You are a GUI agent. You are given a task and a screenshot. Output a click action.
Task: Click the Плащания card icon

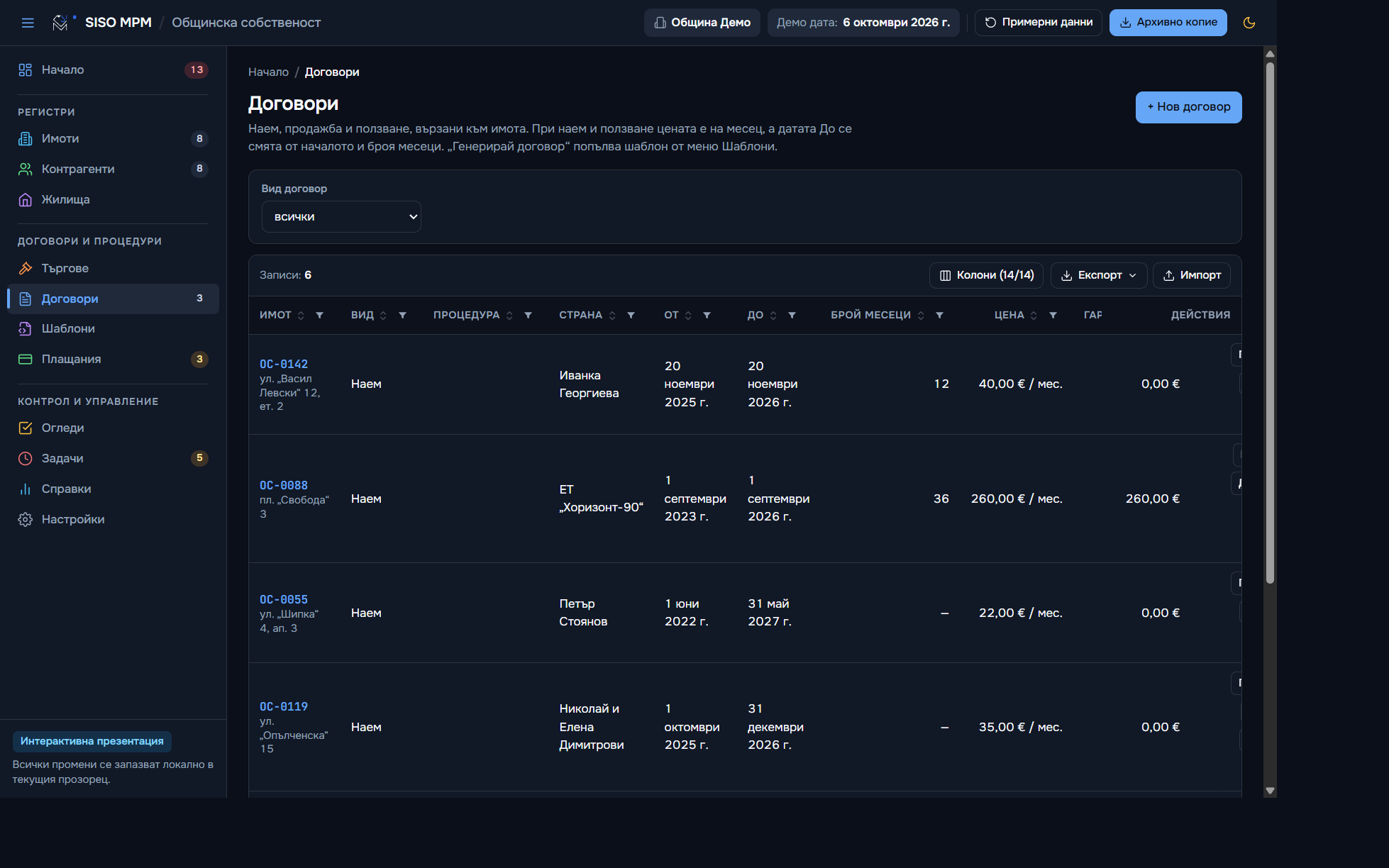(26, 359)
